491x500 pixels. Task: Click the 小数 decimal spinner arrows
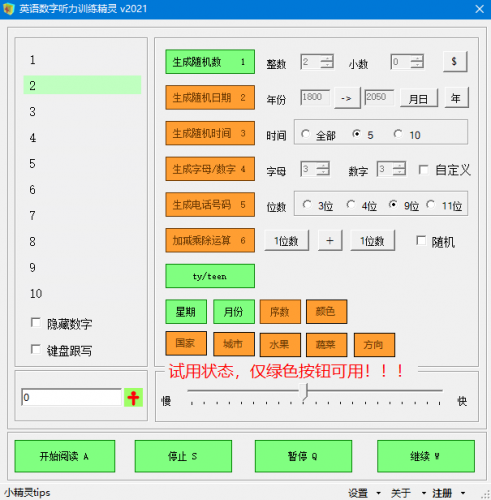tap(417, 62)
